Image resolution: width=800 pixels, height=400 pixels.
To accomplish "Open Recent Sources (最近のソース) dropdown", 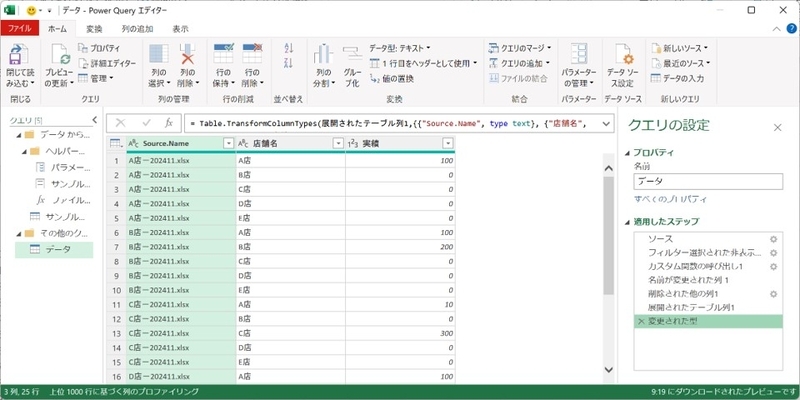I will point(681,63).
